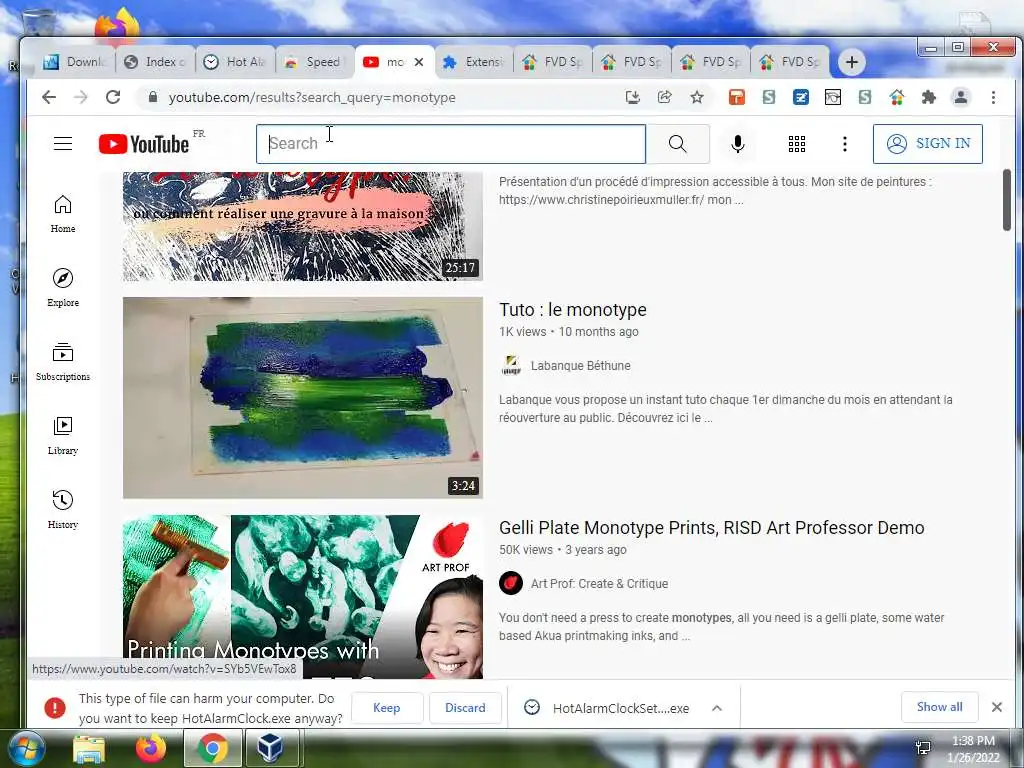Click Show all downloads
Image resolution: width=1024 pixels, height=768 pixels.
tap(939, 707)
